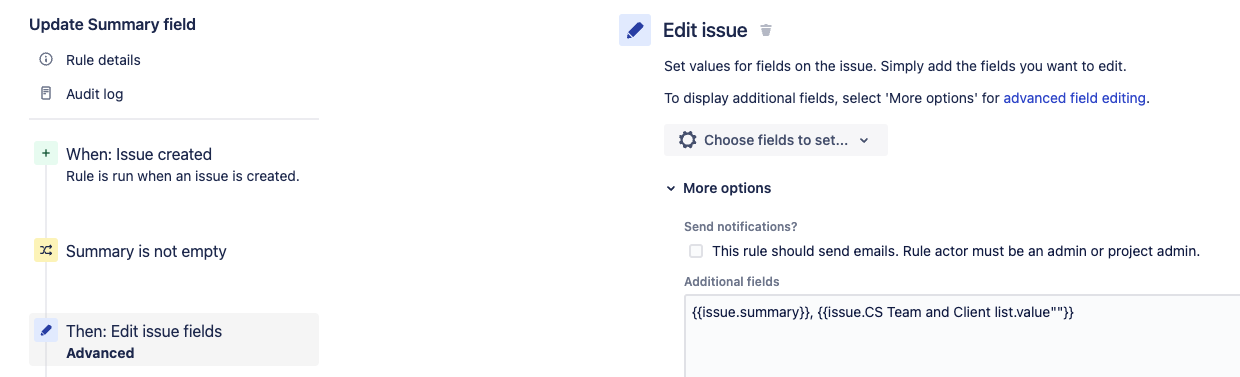Enable the send emails checkbox
The height and width of the screenshot is (377, 1240).
pos(696,251)
